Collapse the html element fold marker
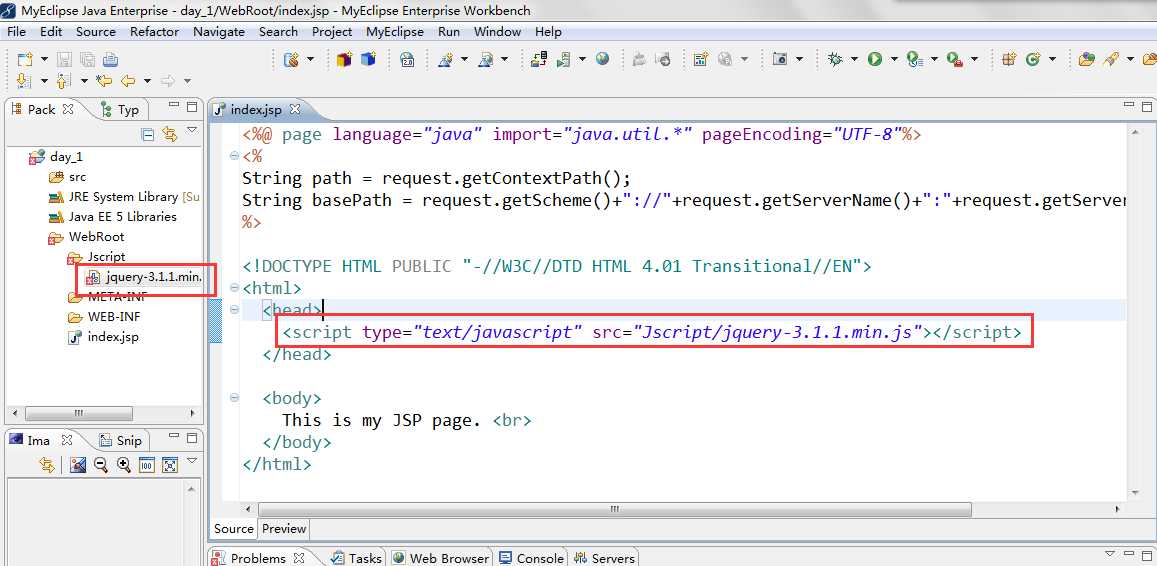This screenshot has width=1157, height=566. [235, 288]
